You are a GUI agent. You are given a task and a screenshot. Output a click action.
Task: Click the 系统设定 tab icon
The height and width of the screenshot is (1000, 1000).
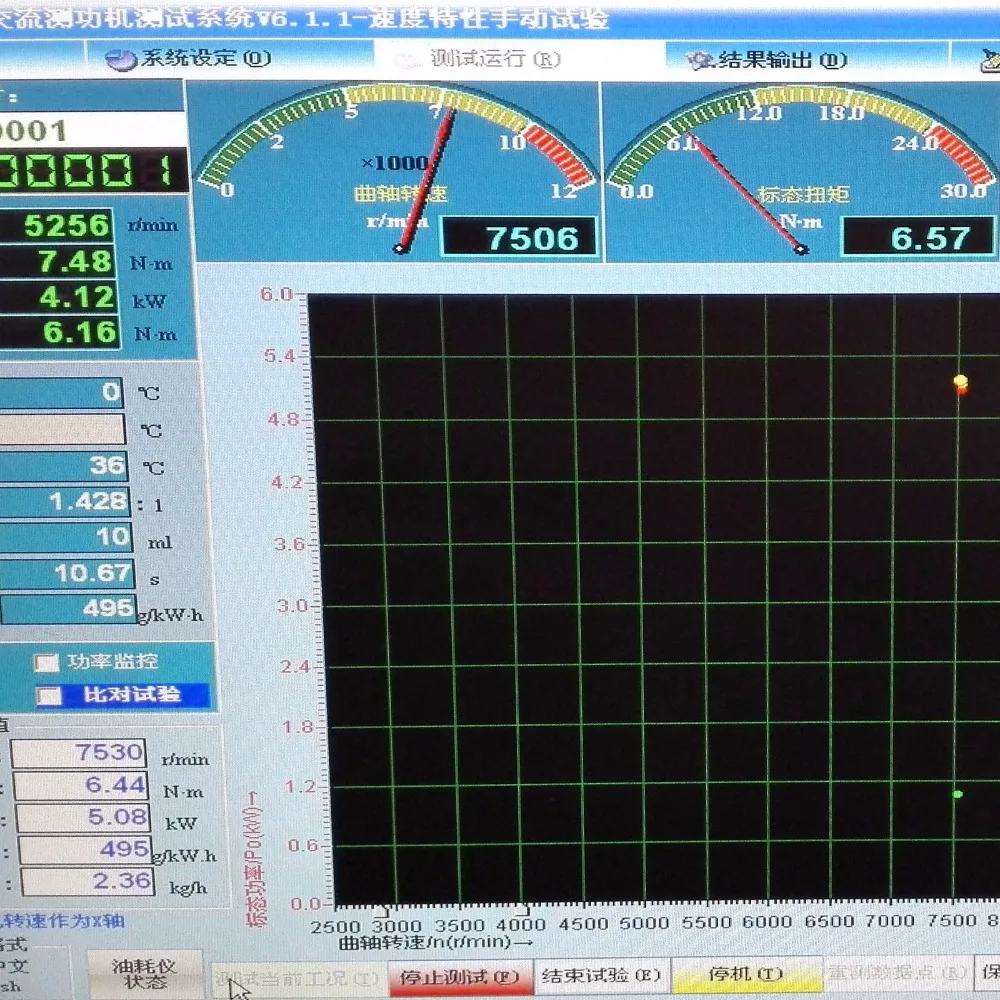pyautogui.click(x=120, y=60)
